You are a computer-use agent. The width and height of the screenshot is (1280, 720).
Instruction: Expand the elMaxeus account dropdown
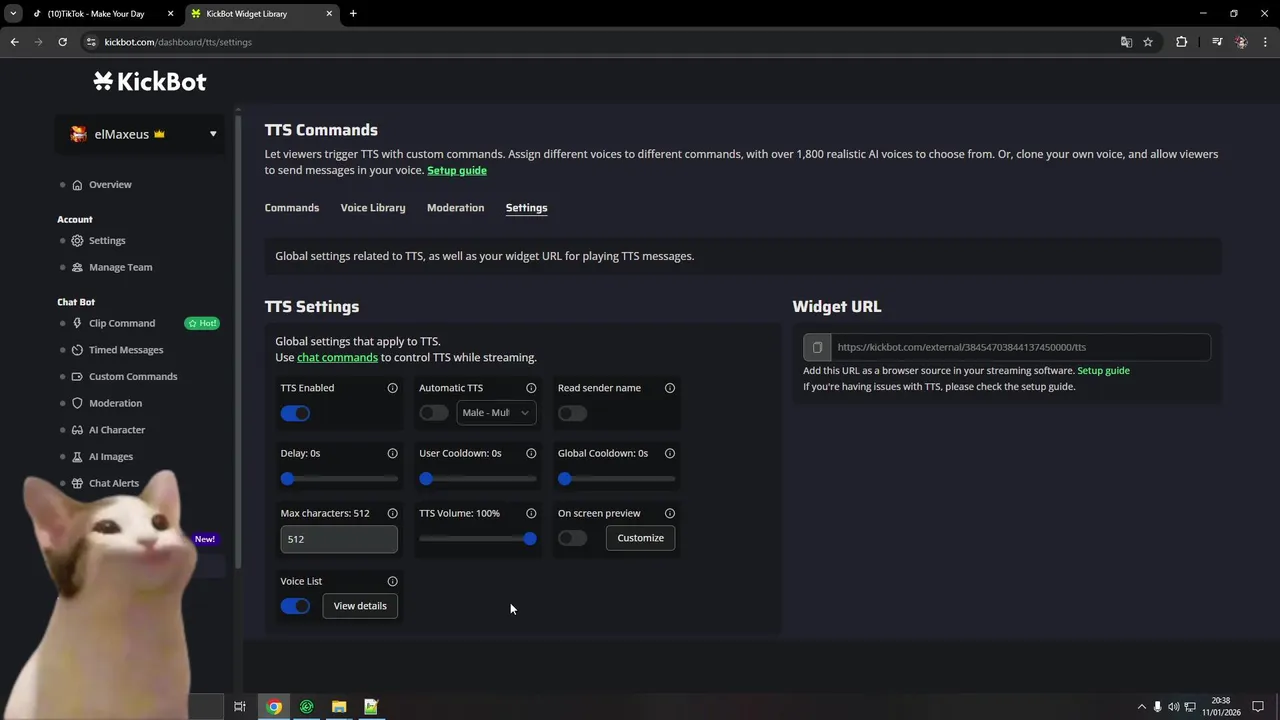[213, 134]
